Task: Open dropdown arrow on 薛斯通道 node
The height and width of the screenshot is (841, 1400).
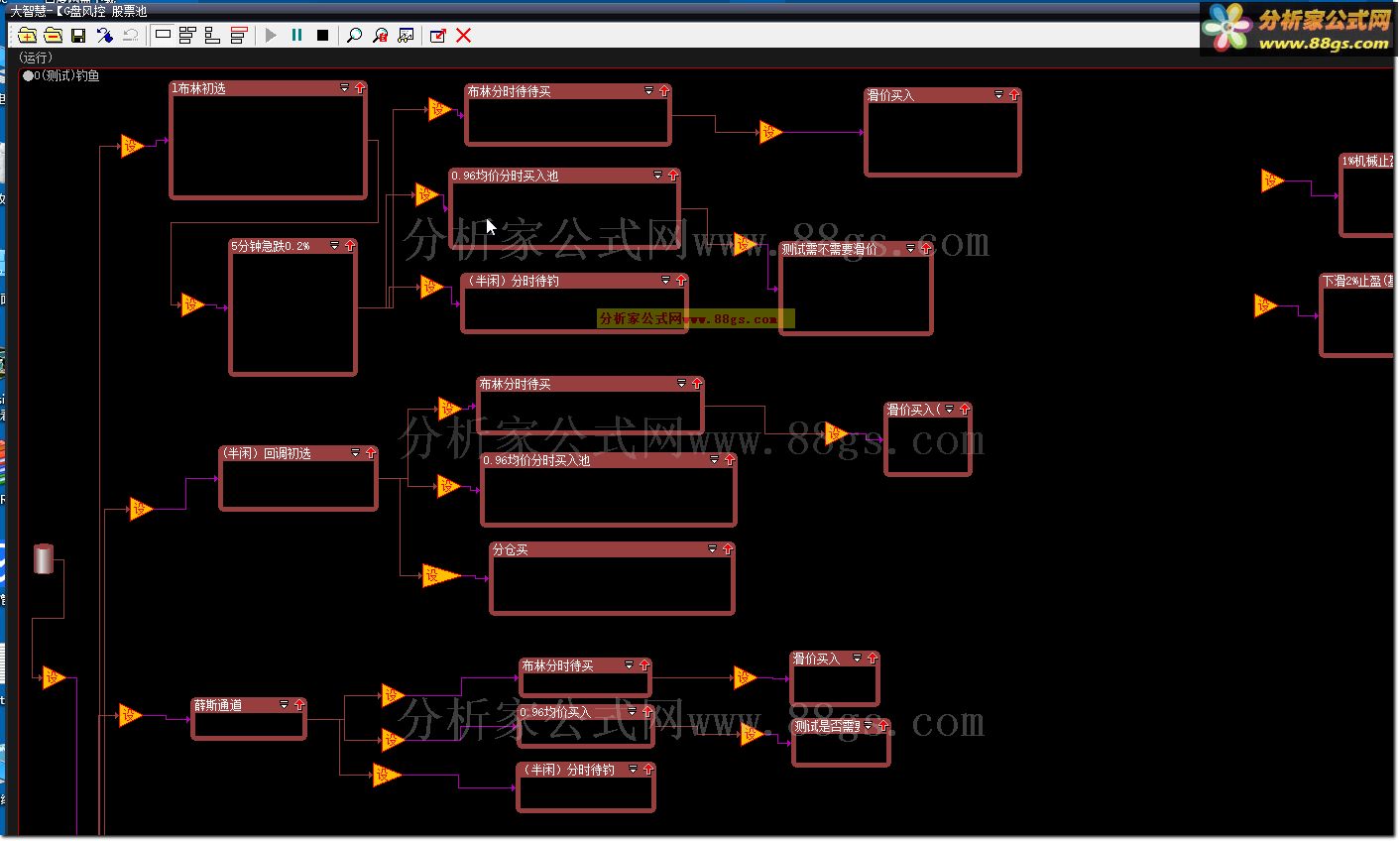Action: (x=285, y=705)
